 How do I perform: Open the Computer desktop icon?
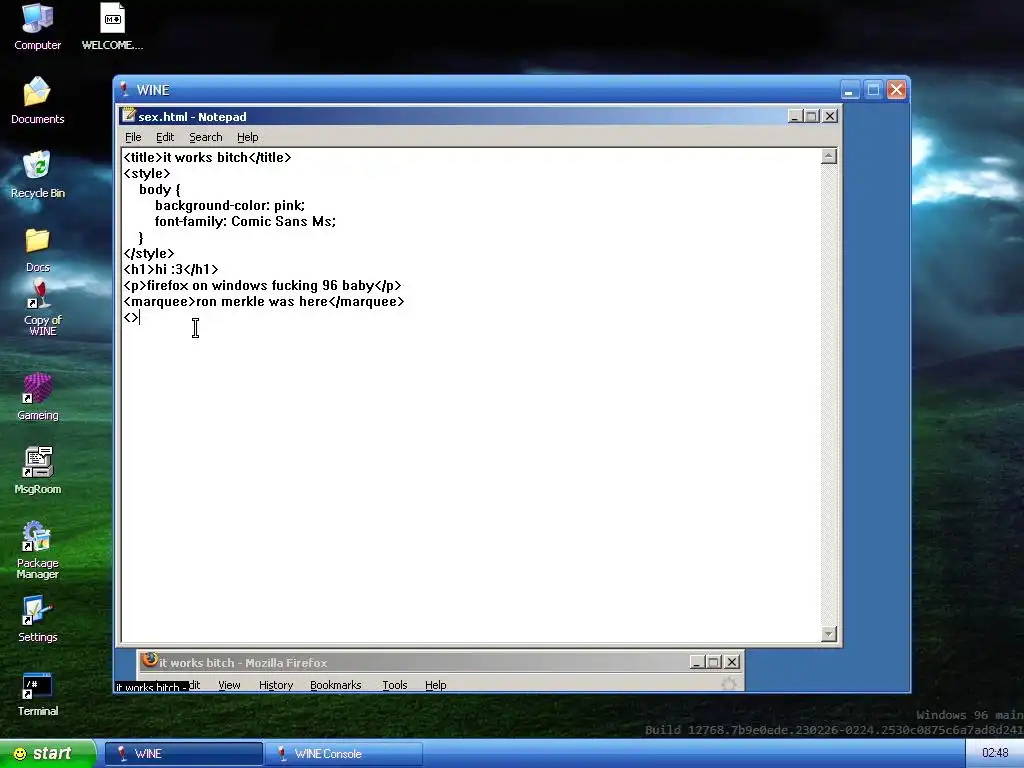tap(37, 26)
